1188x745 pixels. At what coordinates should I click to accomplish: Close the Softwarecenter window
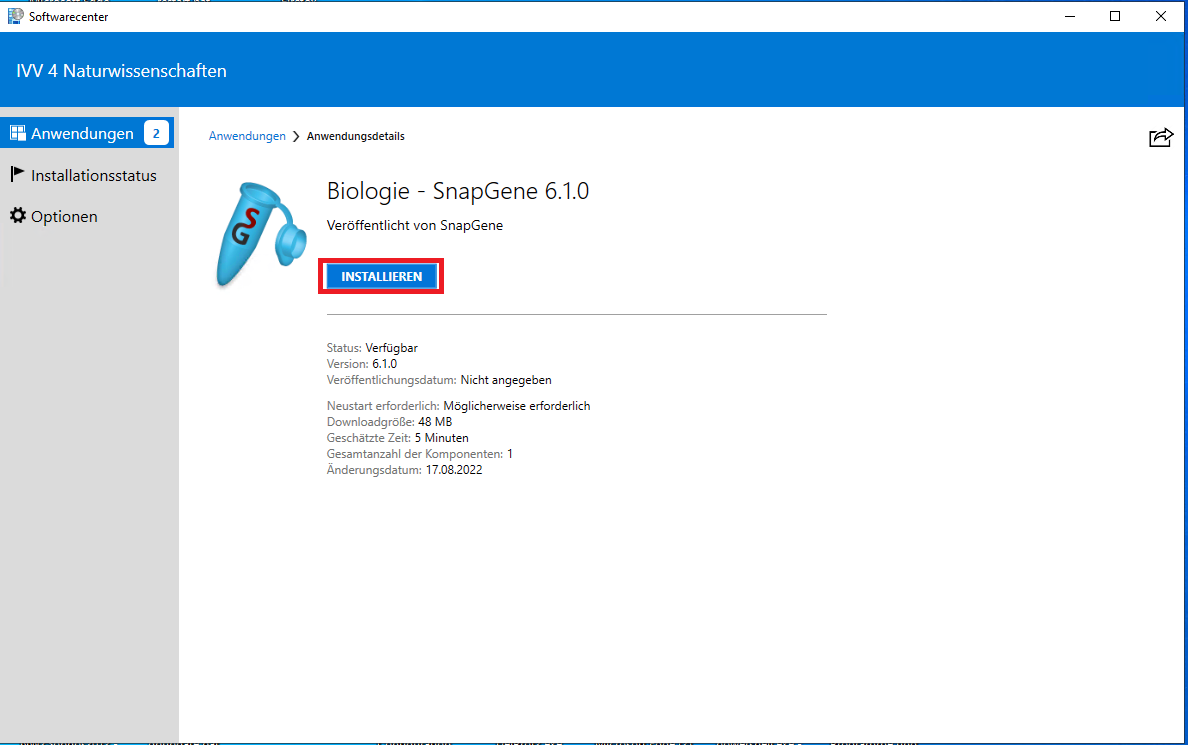coord(1160,16)
